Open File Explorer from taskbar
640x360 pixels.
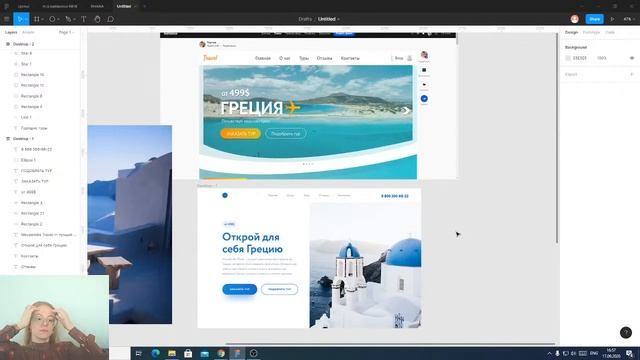pyautogui.click(x=172, y=353)
